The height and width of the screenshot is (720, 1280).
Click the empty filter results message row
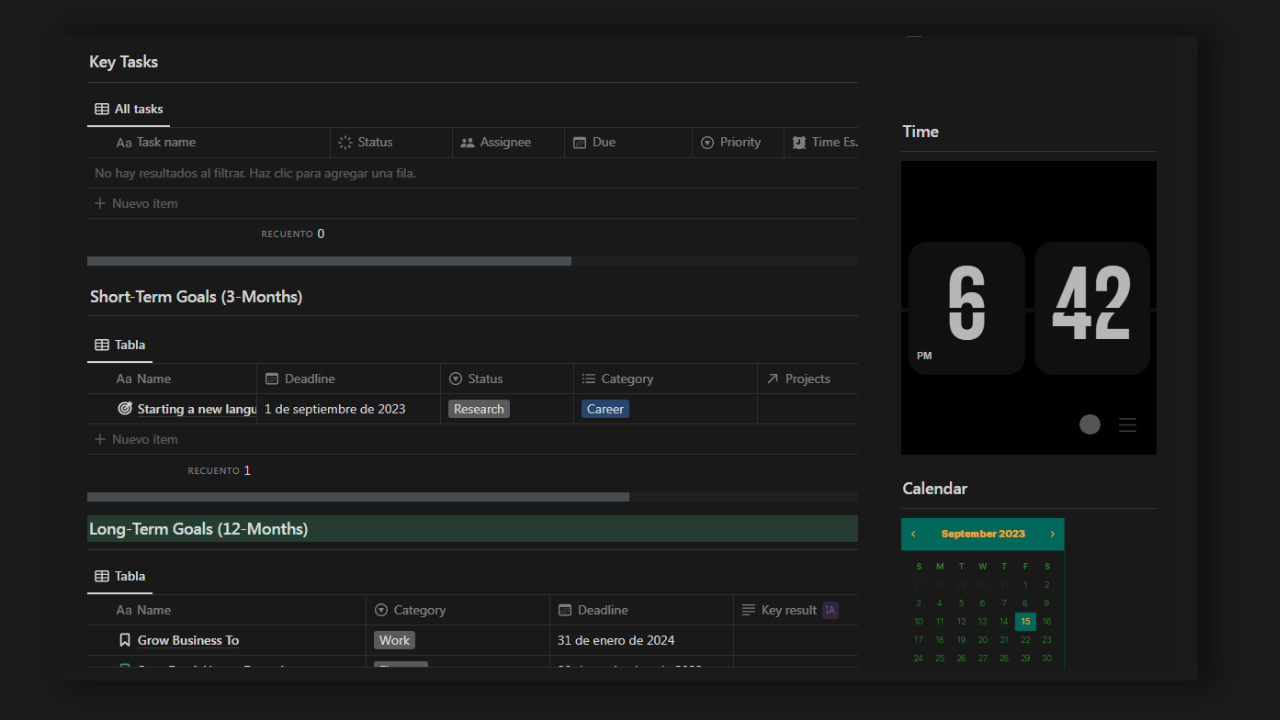(472, 173)
